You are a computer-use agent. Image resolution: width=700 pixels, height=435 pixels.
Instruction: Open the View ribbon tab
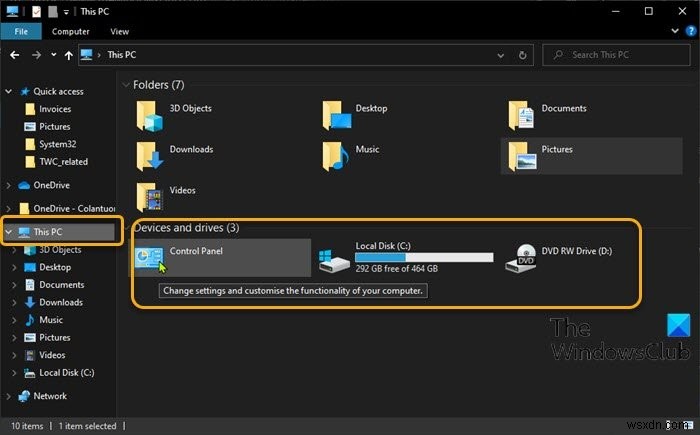119,31
